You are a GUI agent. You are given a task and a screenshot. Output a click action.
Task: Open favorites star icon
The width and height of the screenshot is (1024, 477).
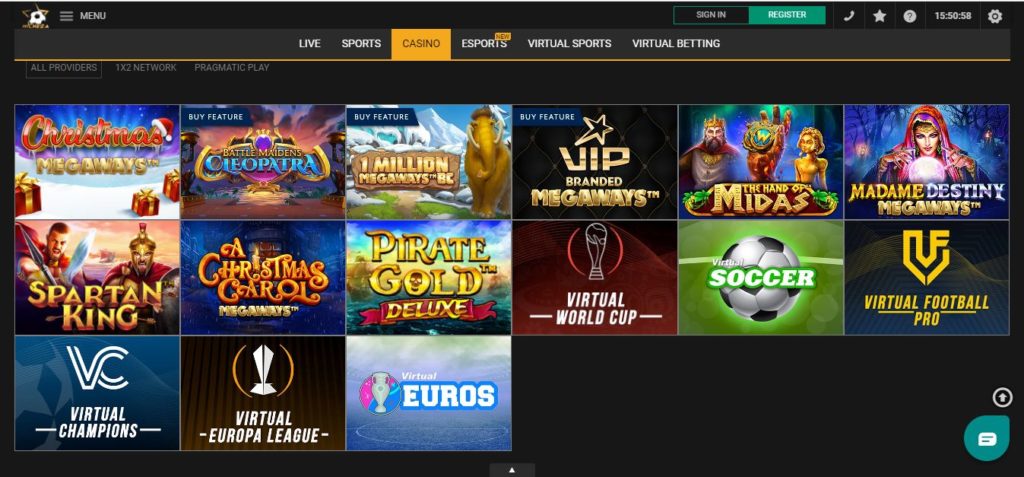click(880, 16)
